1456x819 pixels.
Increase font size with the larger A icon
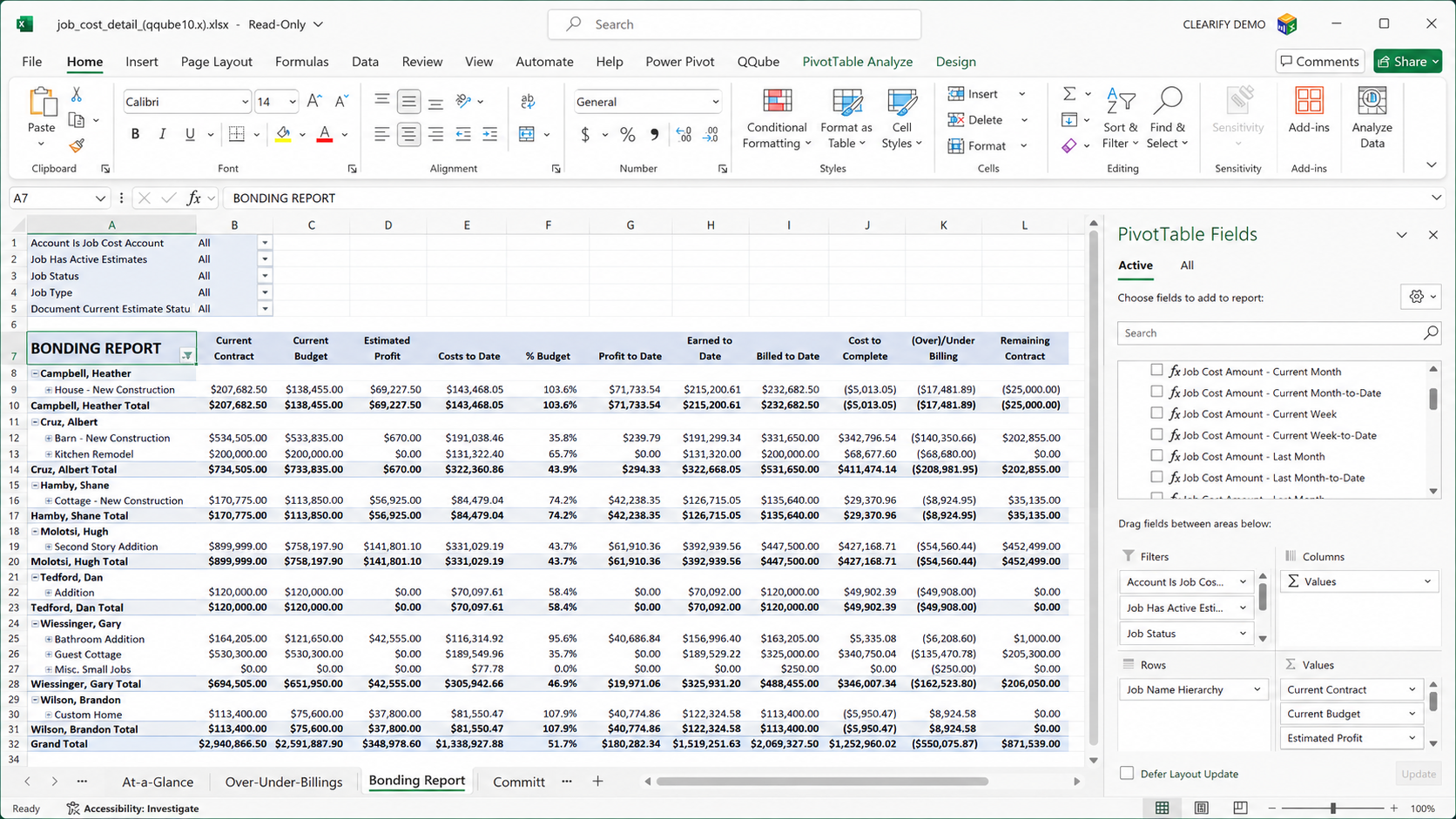[314, 102]
